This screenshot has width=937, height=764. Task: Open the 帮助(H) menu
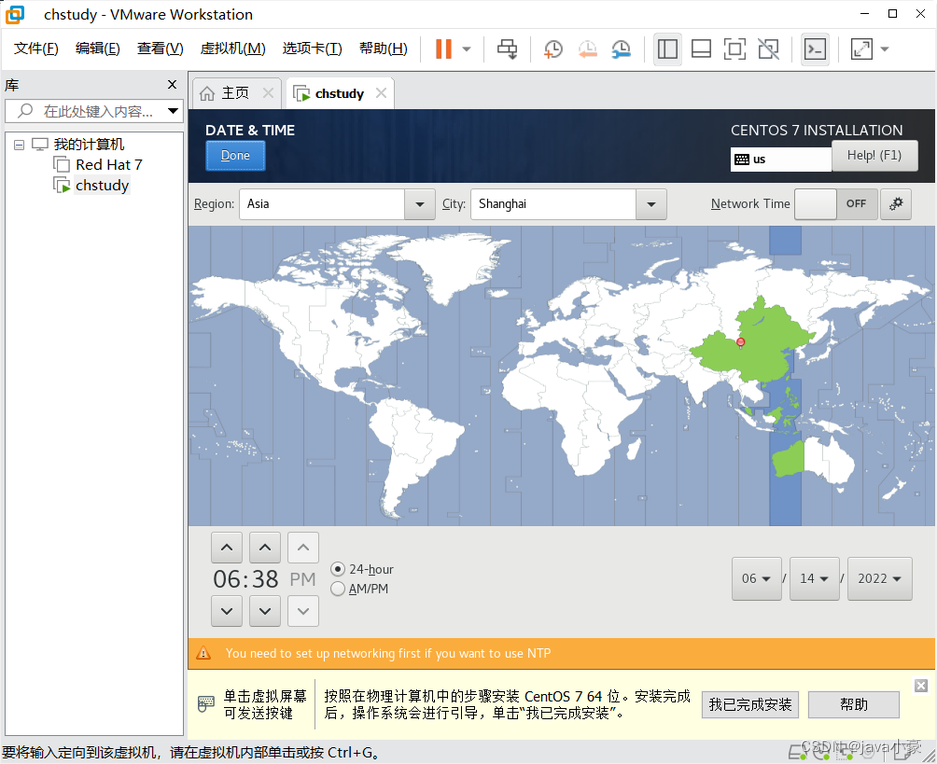coord(383,48)
